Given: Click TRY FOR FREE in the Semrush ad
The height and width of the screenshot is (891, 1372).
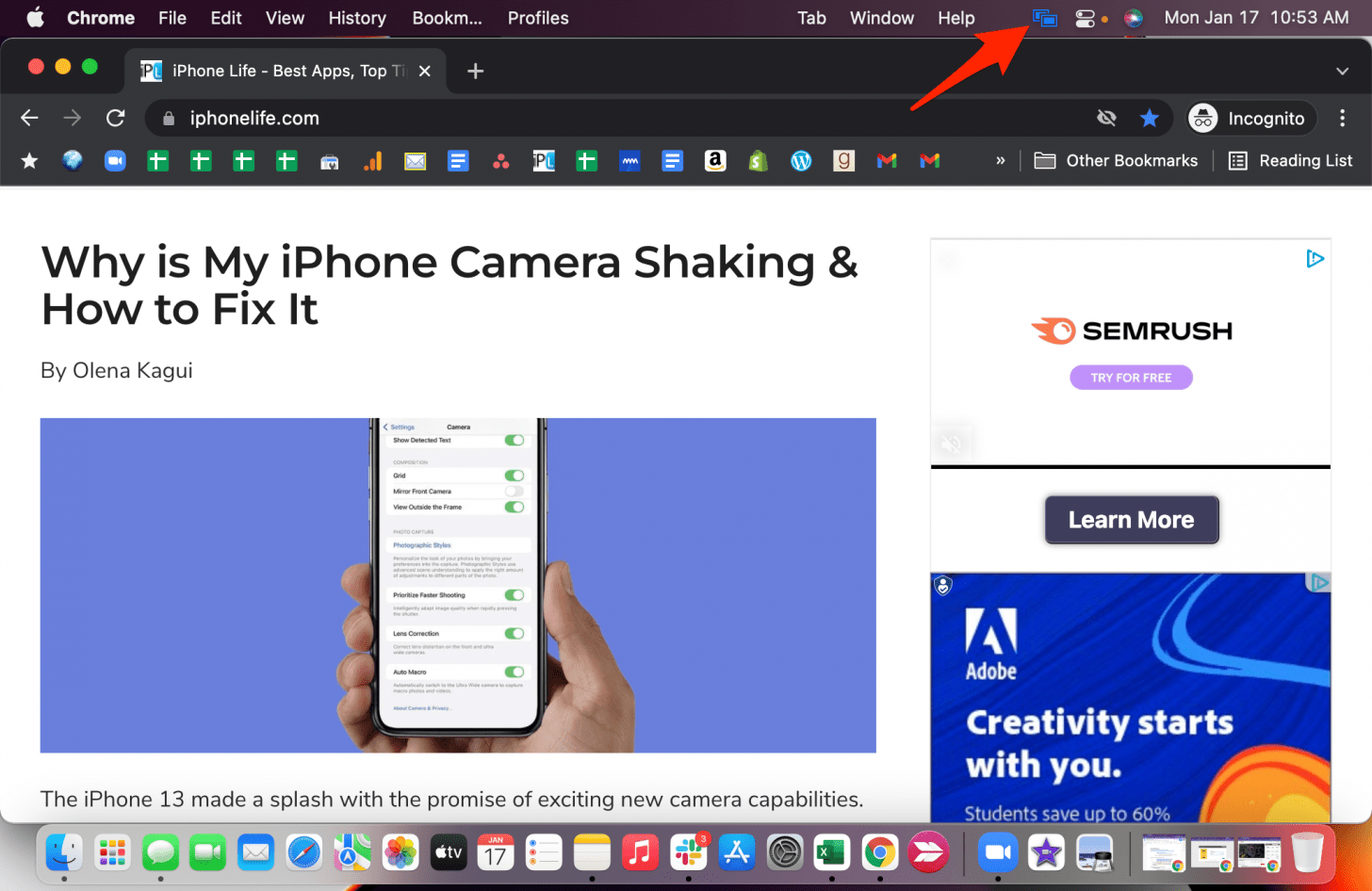Looking at the screenshot, I should pos(1131,377).
